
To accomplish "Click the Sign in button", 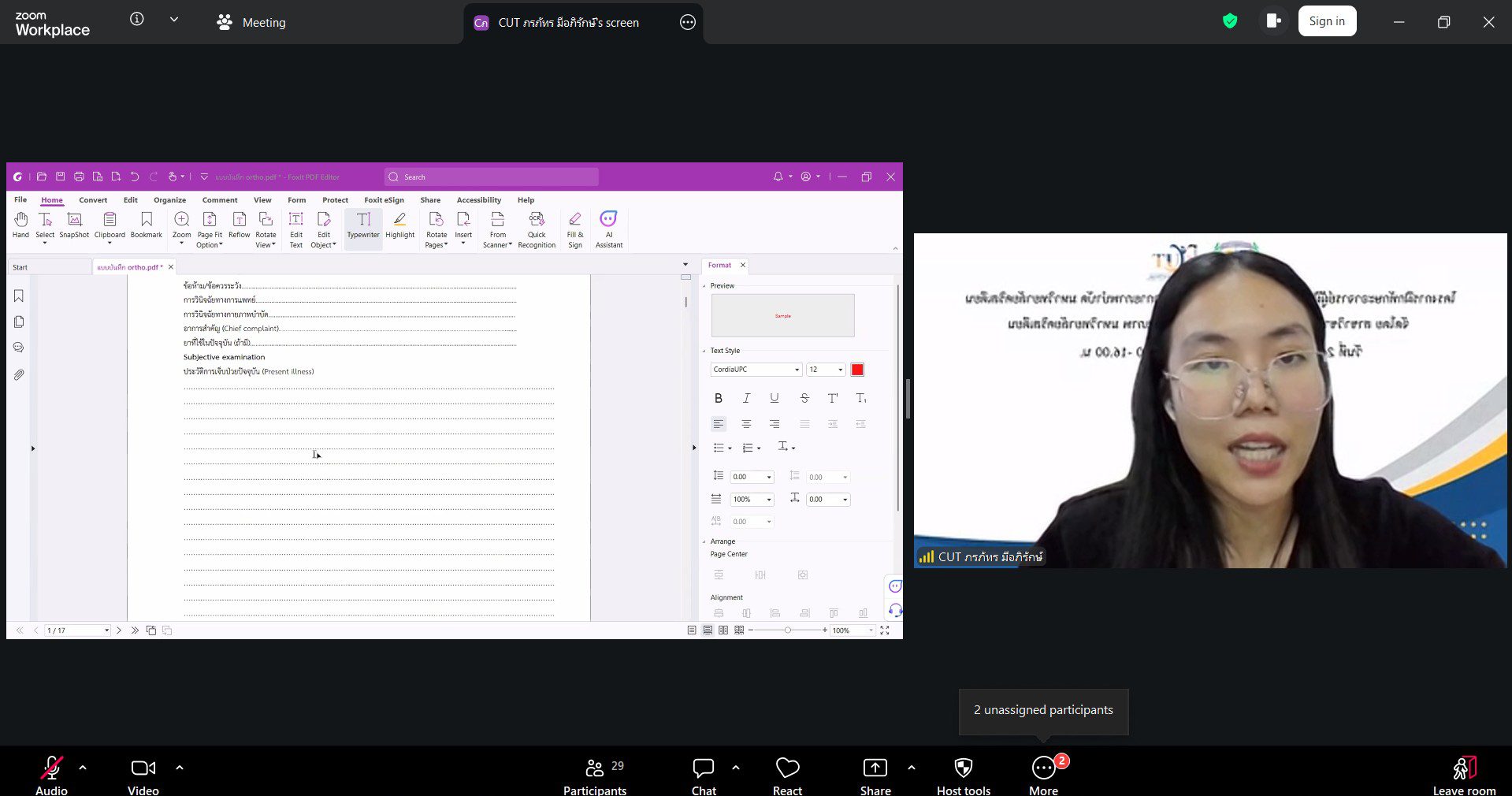I will 1327,21.
